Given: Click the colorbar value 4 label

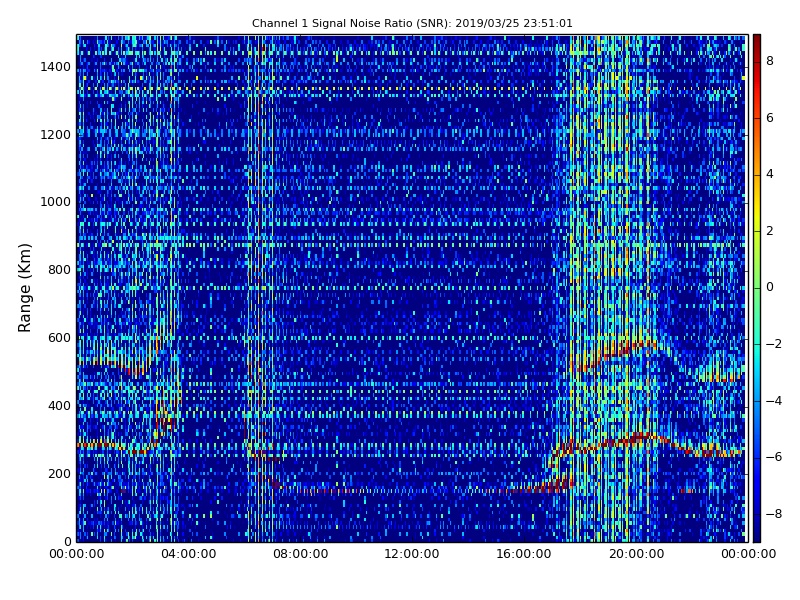Looking at the screenshot, I should point(770,174).
